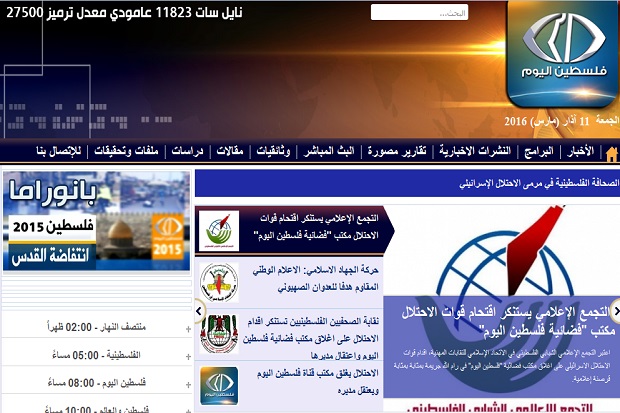Image resolution: width=620 pixels, height=413 pixels.
Task: Click the search field البحث
Action: (x=419, y=13)
